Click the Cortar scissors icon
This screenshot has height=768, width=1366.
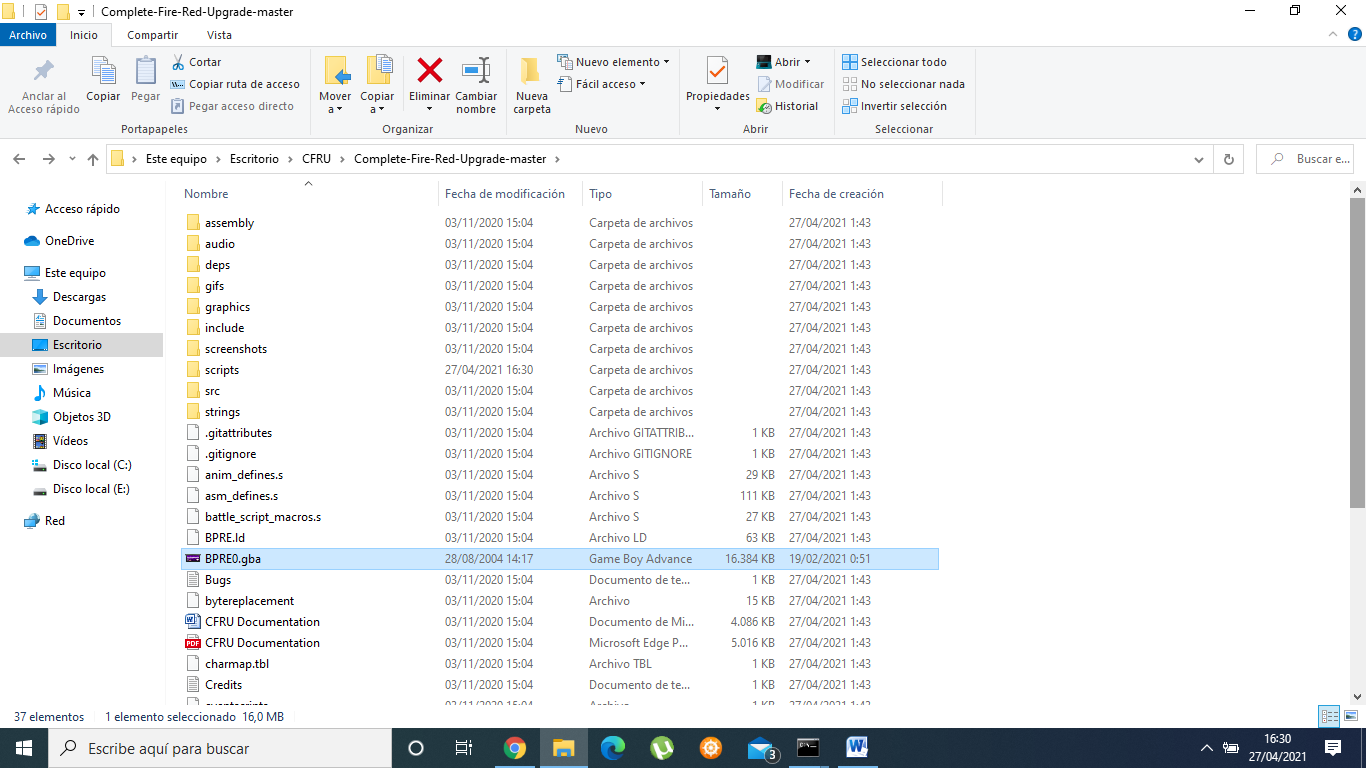tap(179, 62)
